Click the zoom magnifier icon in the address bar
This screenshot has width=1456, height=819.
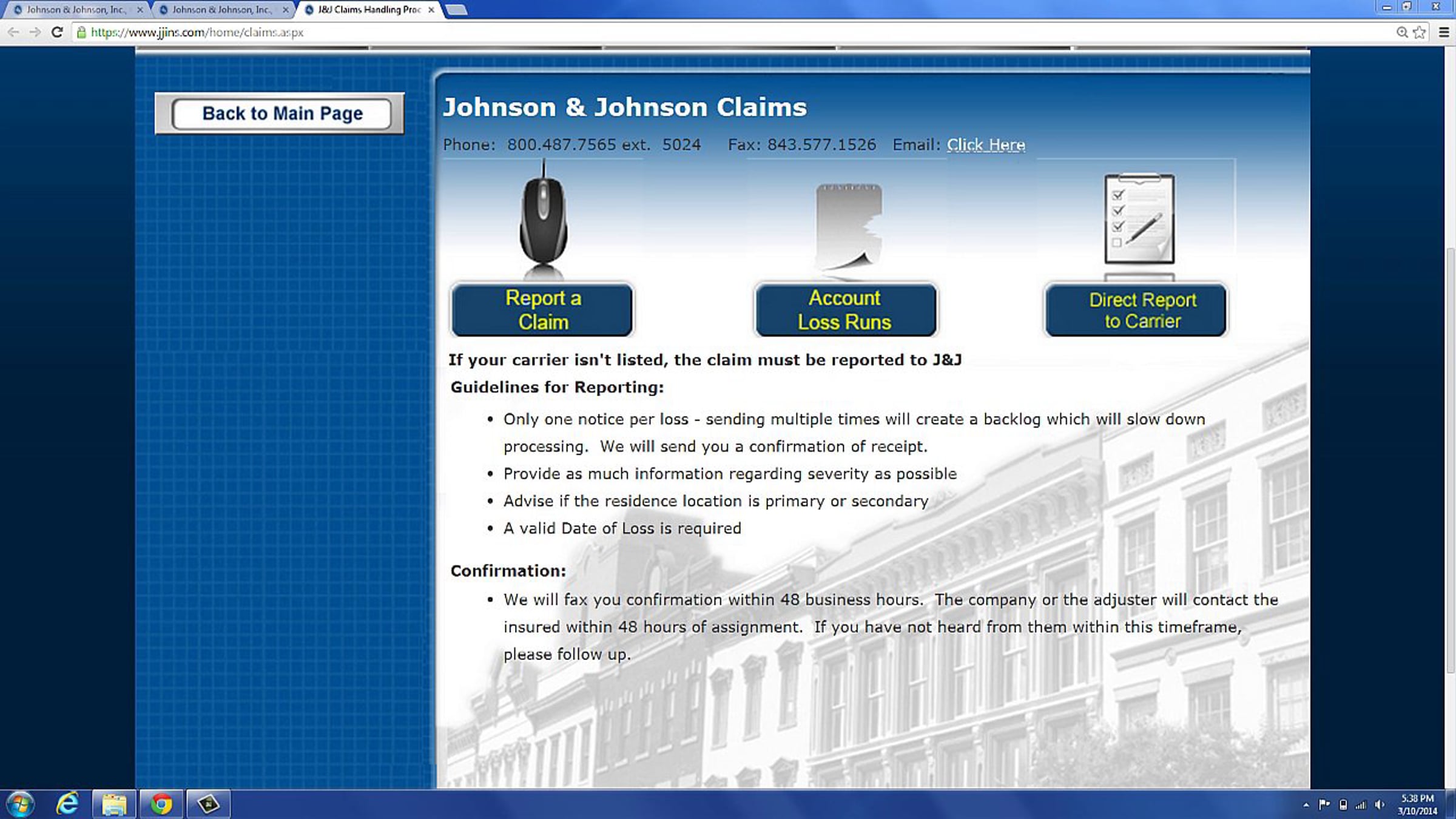1402,32
